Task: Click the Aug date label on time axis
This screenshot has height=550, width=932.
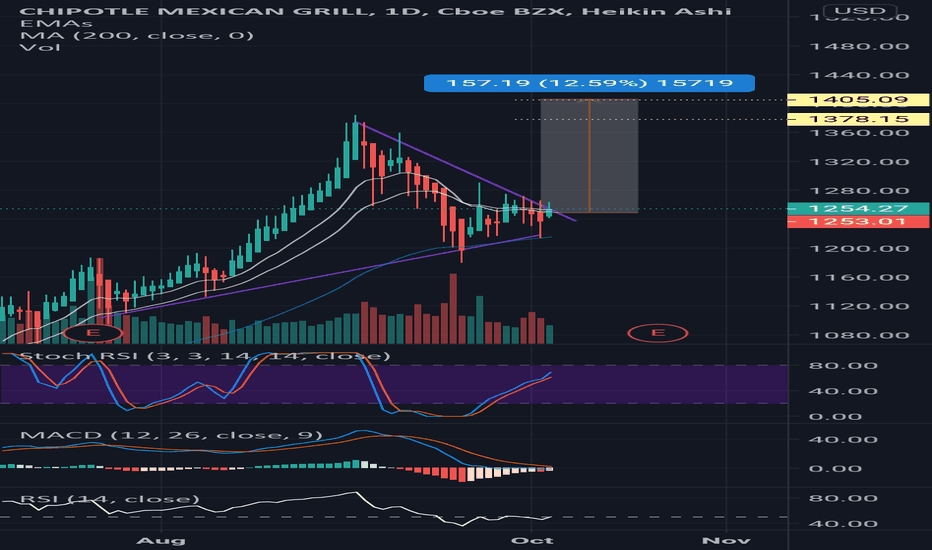Action: [x=160, y=540]
